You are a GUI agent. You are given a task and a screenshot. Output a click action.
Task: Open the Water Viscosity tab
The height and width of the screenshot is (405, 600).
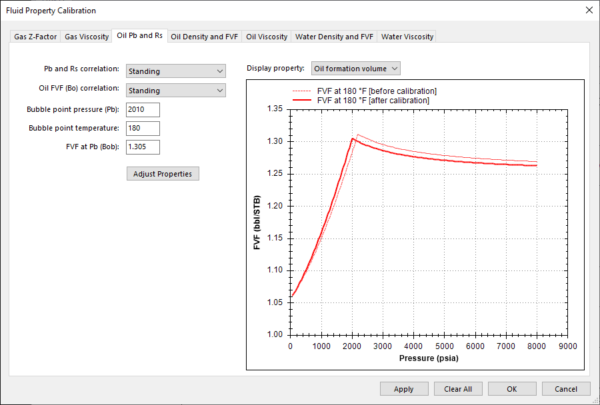407,37
